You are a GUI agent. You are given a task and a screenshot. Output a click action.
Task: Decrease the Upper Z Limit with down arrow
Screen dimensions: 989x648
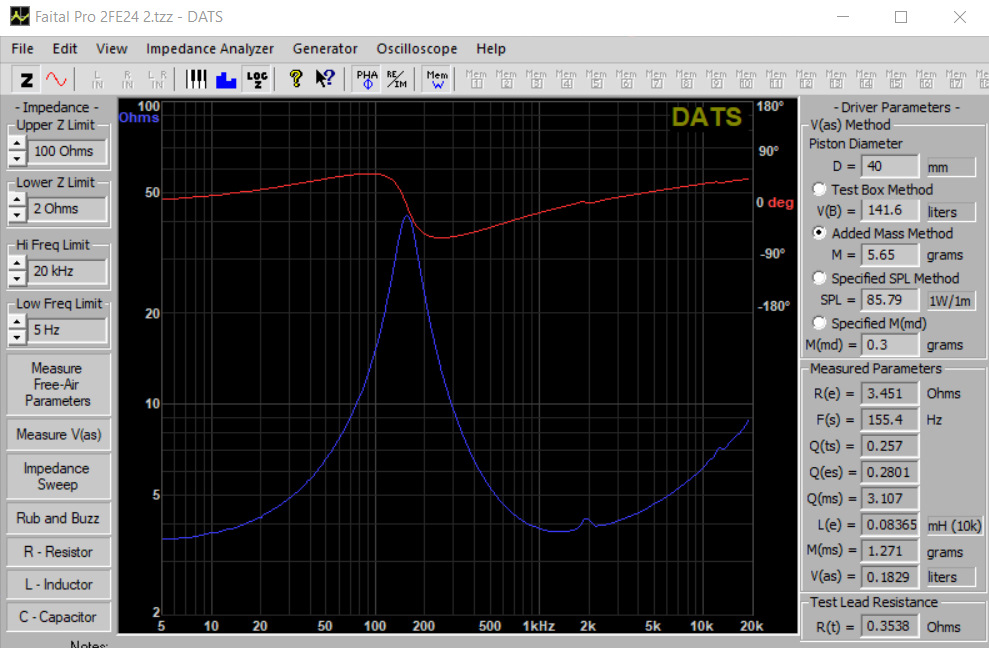tap(17, 158)
